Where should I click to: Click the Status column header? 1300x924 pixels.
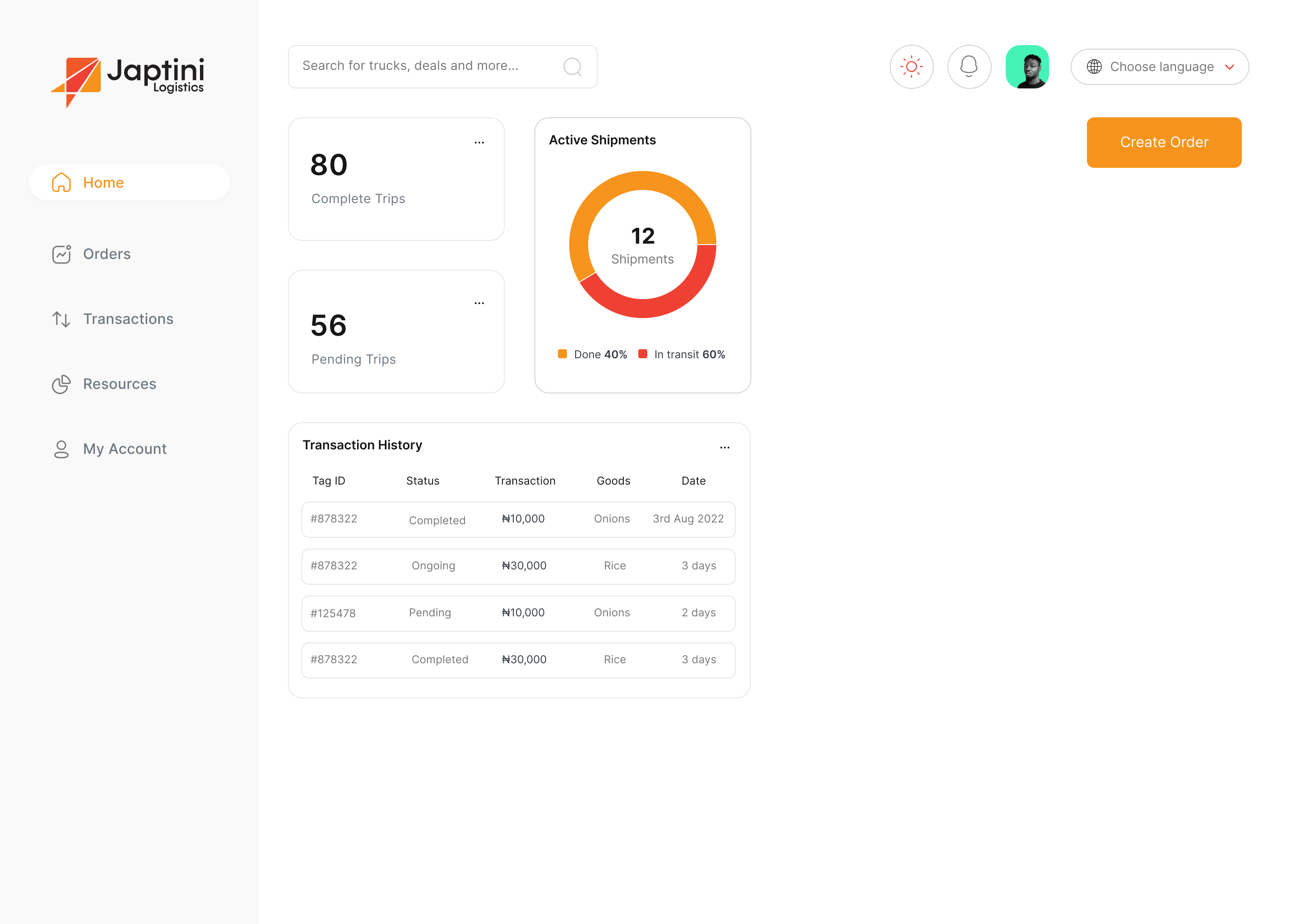tap(422, 481)
